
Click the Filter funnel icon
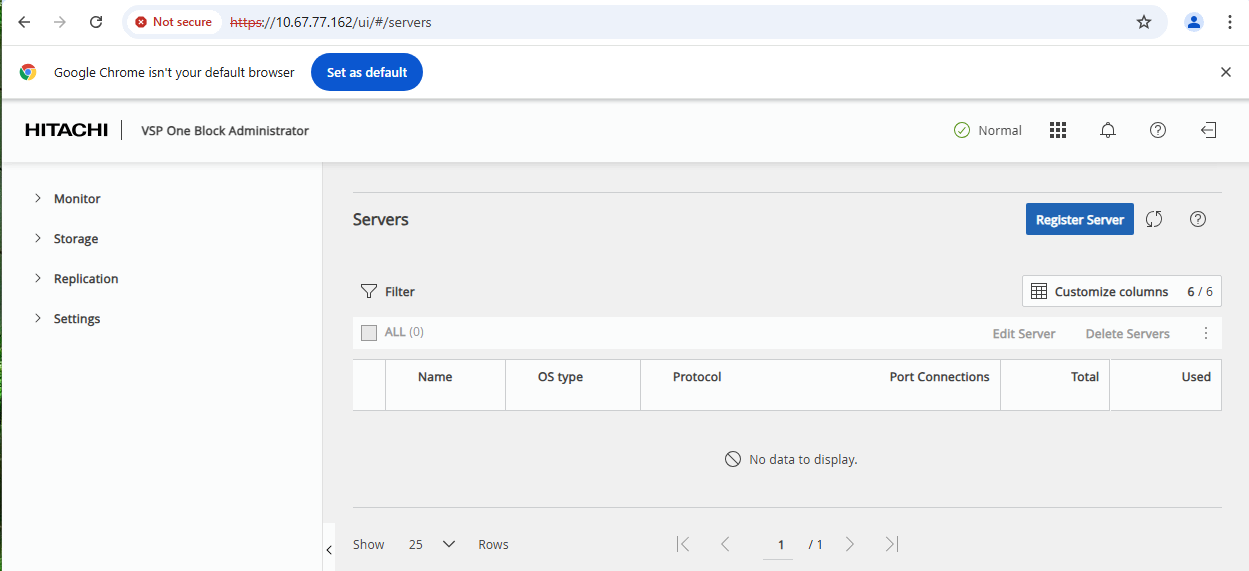(368, 292)
